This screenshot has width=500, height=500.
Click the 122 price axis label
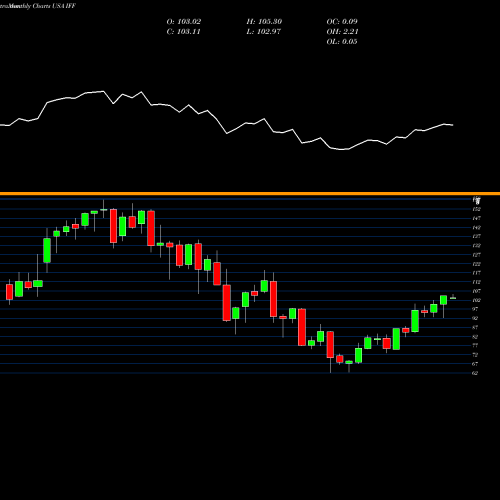click(476, 264)
